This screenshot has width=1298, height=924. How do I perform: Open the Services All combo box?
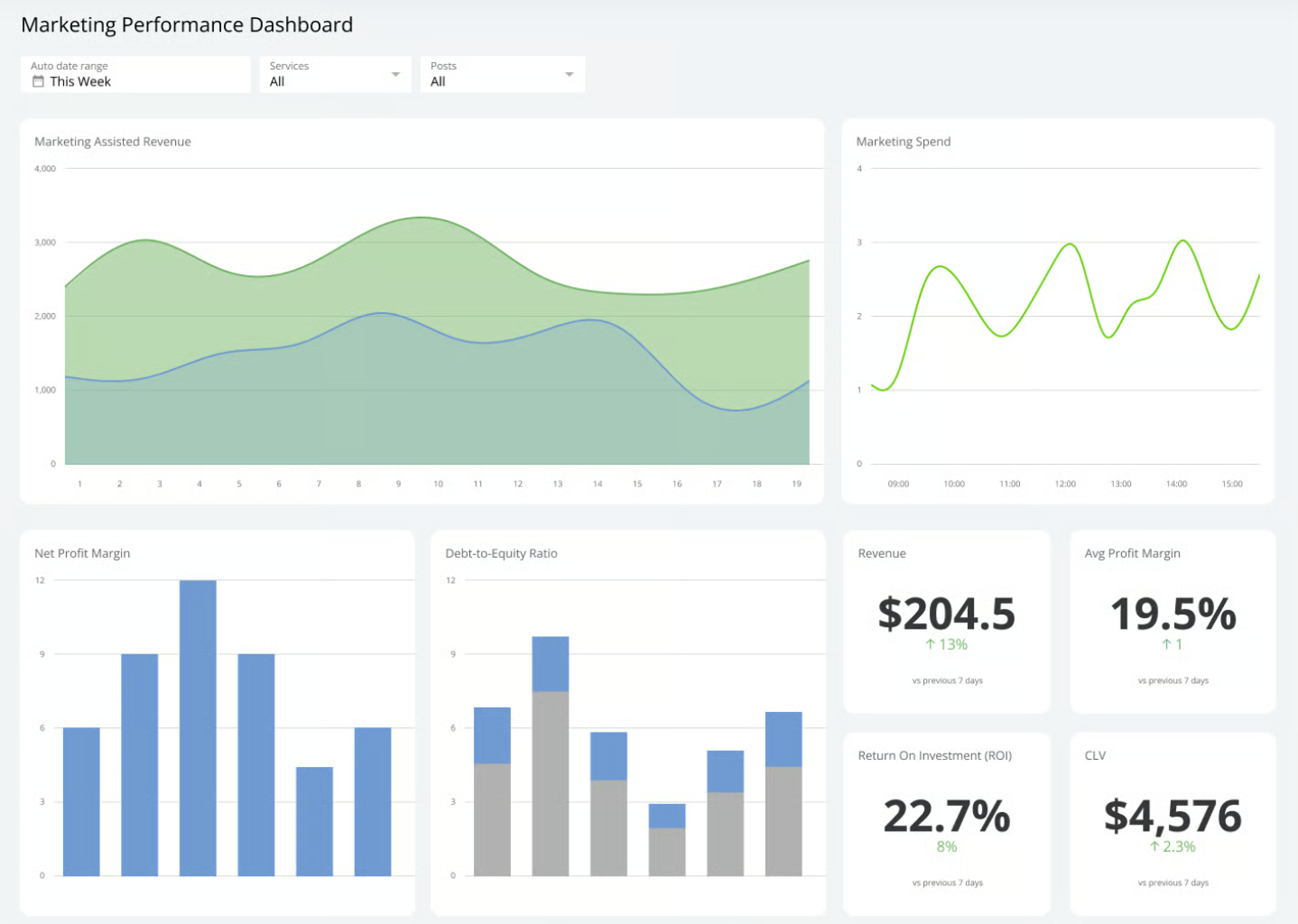pos(336,74)
